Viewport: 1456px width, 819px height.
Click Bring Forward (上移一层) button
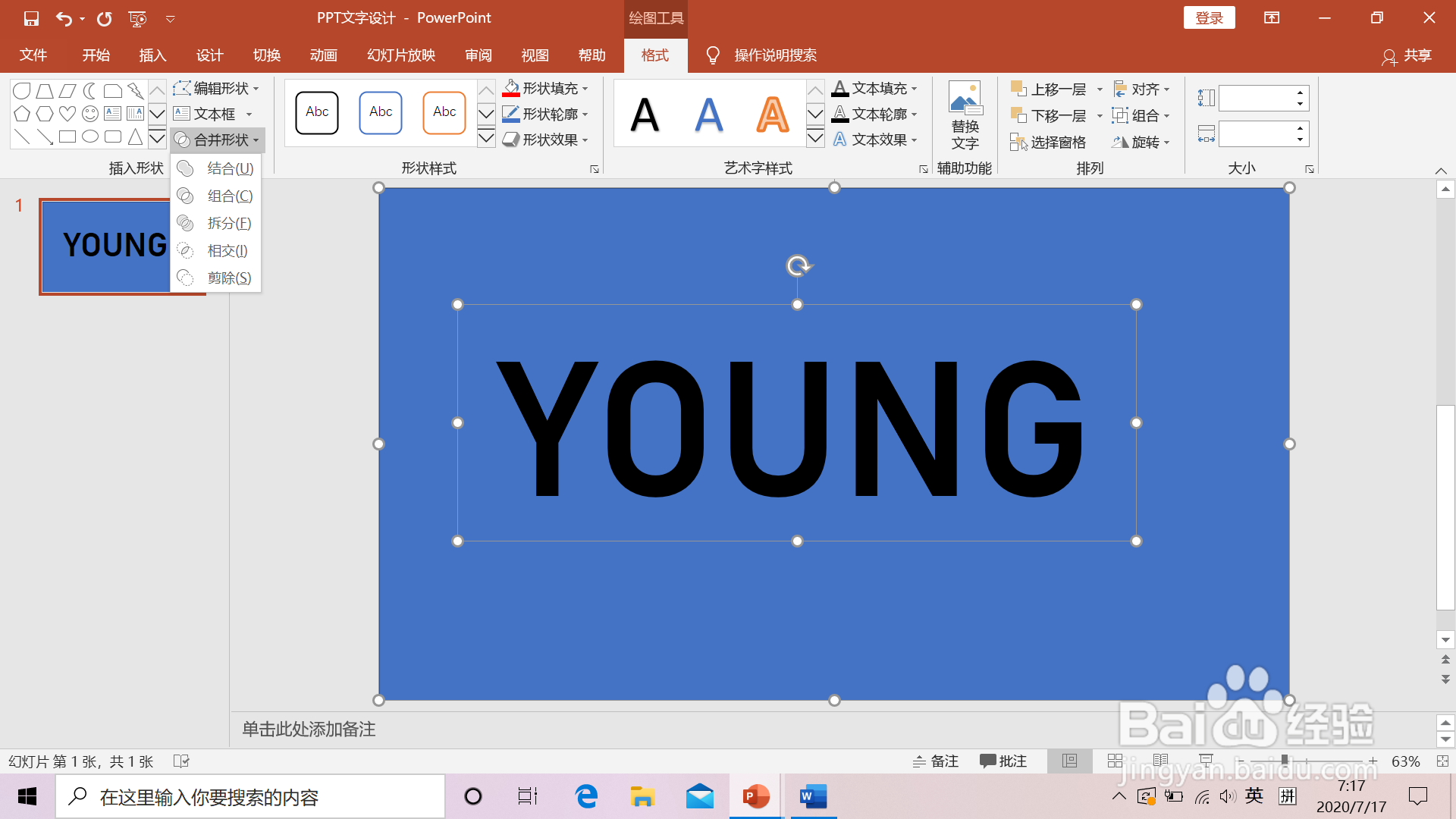point(1049,89)
